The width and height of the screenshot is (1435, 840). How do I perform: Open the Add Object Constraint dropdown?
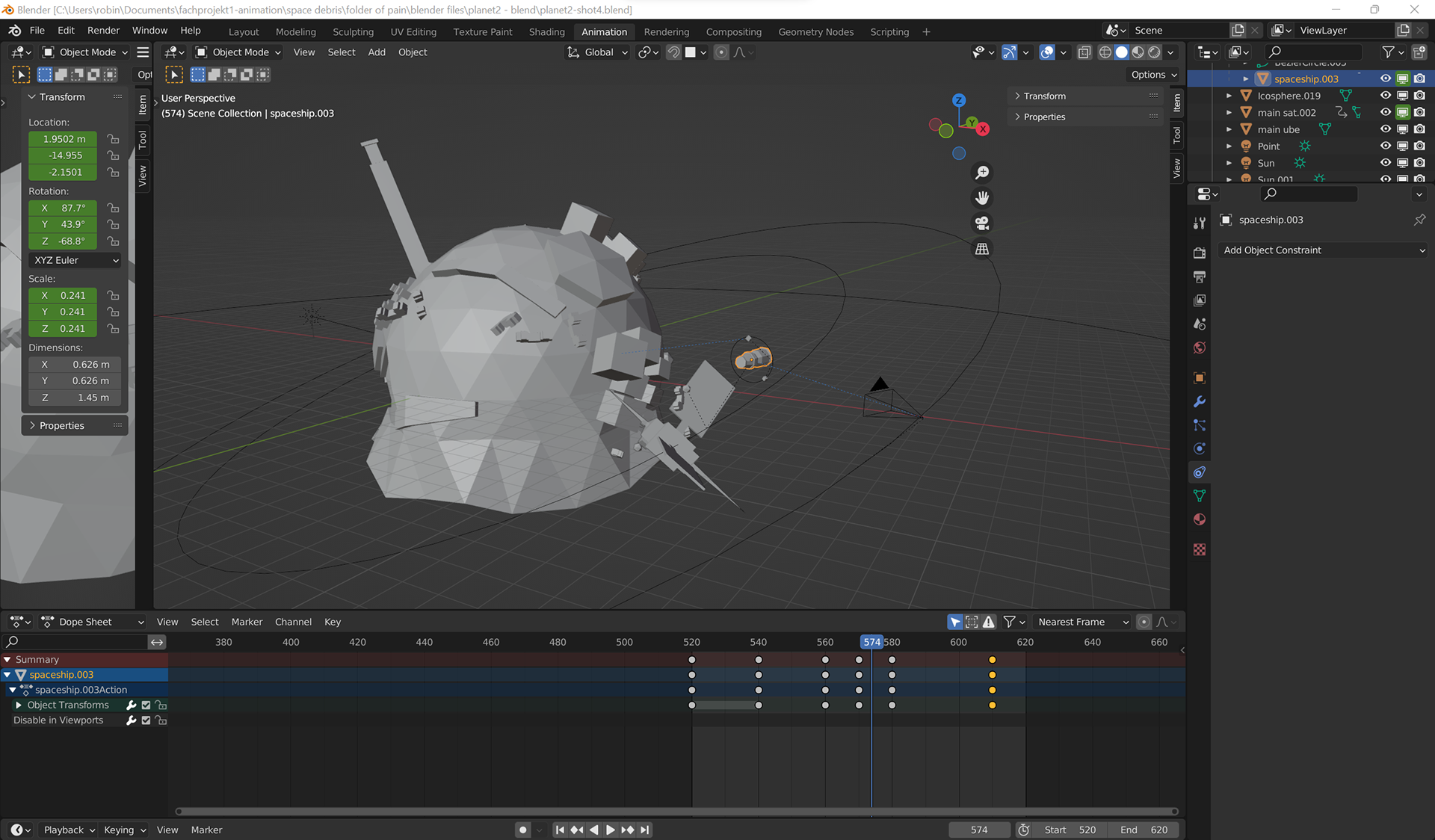1324,250
